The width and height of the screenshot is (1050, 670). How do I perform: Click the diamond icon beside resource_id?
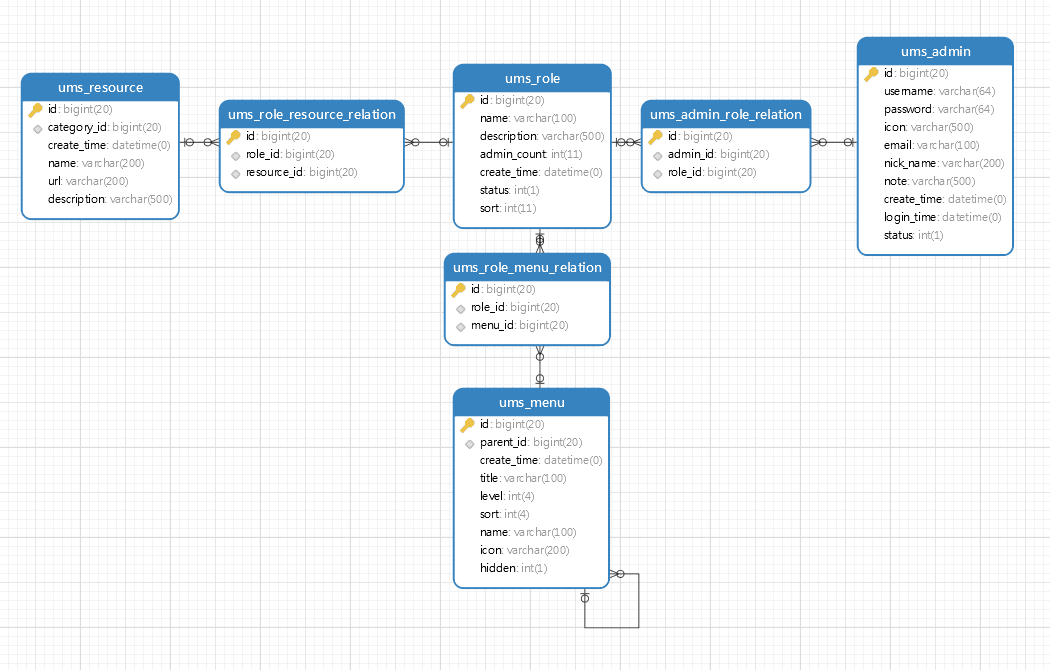pyautogui.click(x=236, y=174)
